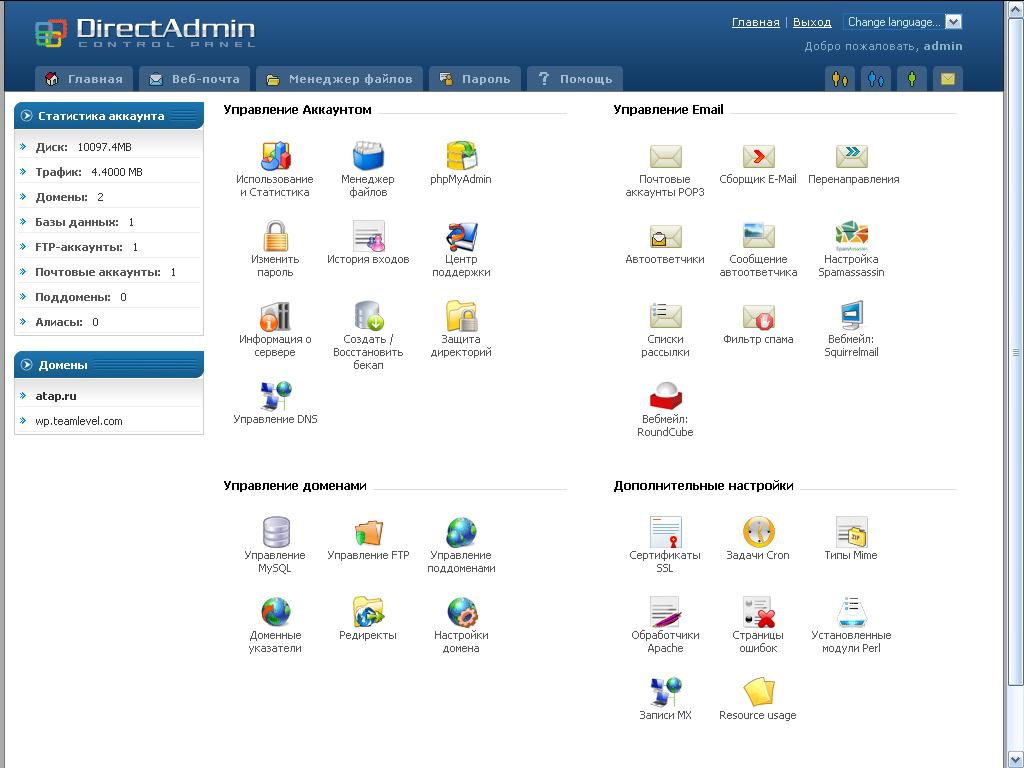Open the Менеджер файлов tab
The image size is (1024, 768).
[339, 79]
